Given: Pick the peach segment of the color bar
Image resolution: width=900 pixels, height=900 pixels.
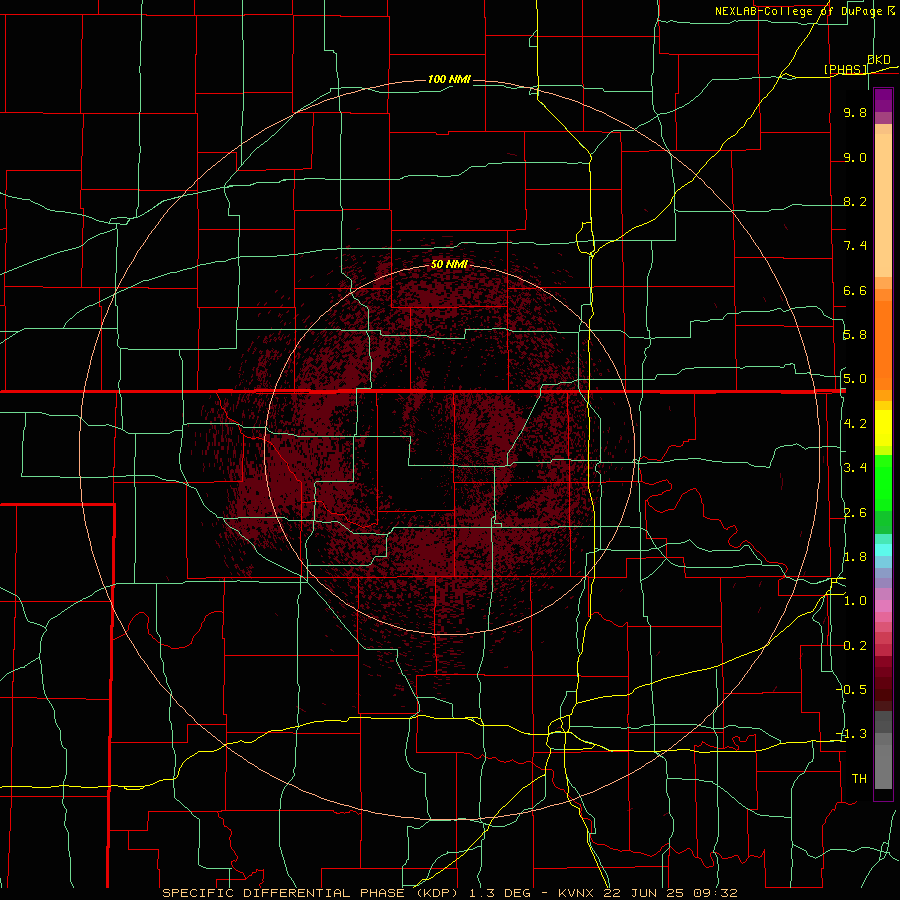Looking at the screenshot, I should pos(883,205).
